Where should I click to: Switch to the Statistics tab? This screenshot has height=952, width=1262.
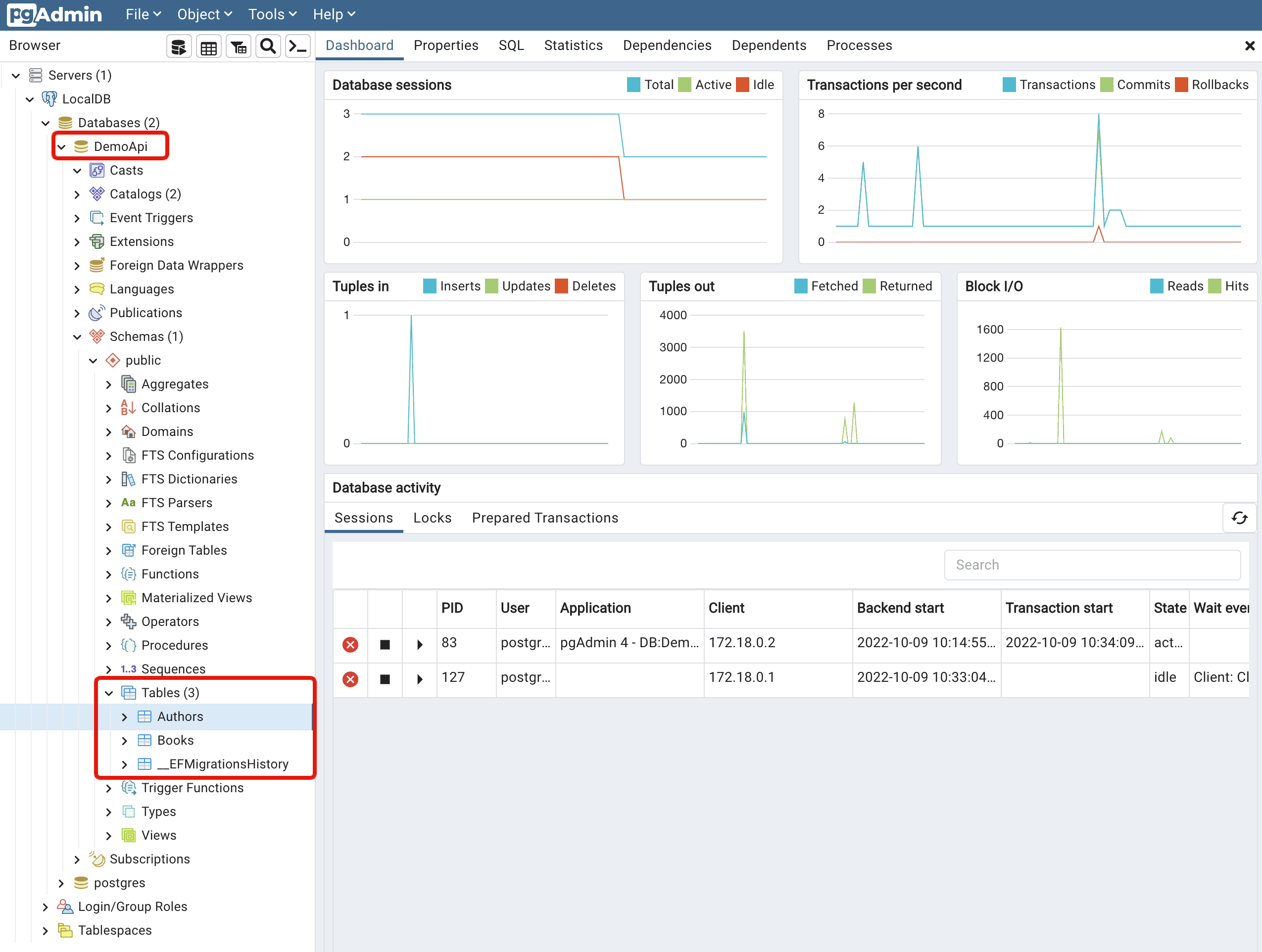(x=574, y=45)
